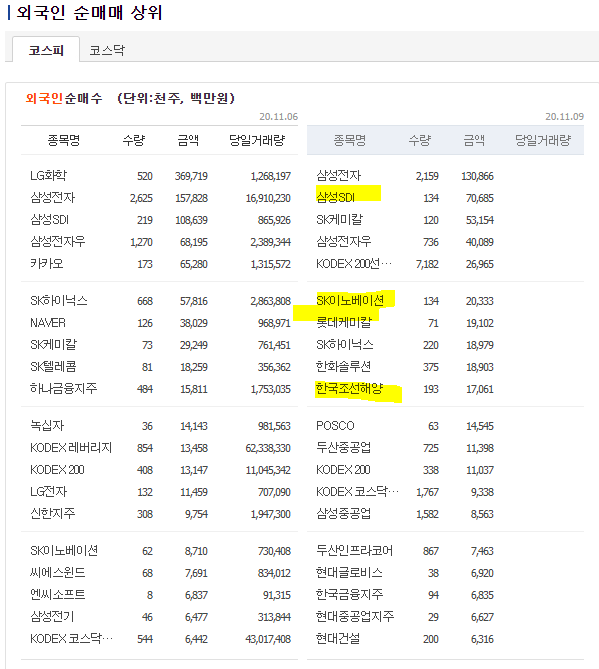Viewport: 599px width, 669px height.
Task: Open 씨에스윈드 stock link
Action: tap(58, 573)
